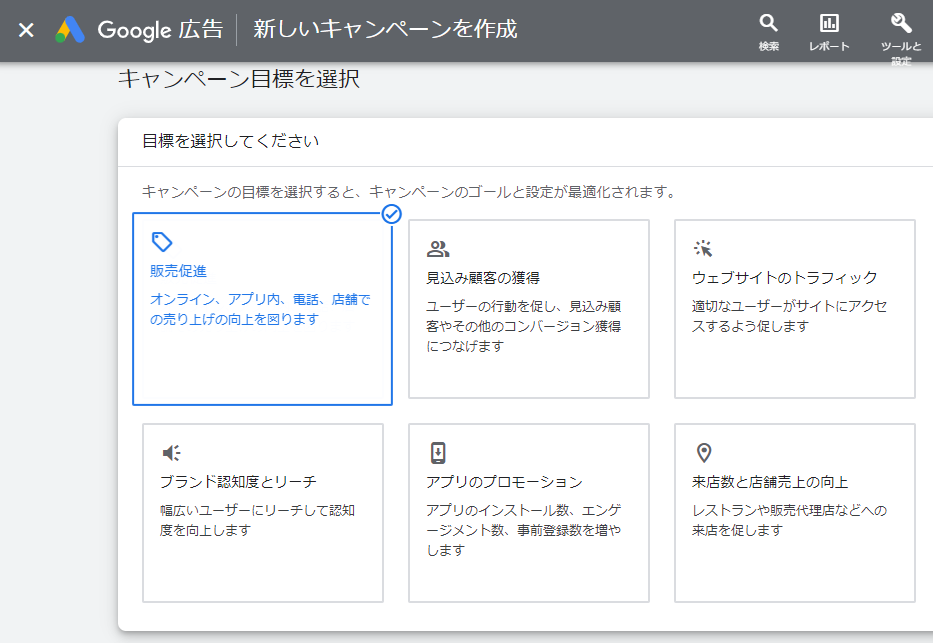933x643 pixels.
Task: Click the Google 広告 logo
Action: (x=139, y=30)
